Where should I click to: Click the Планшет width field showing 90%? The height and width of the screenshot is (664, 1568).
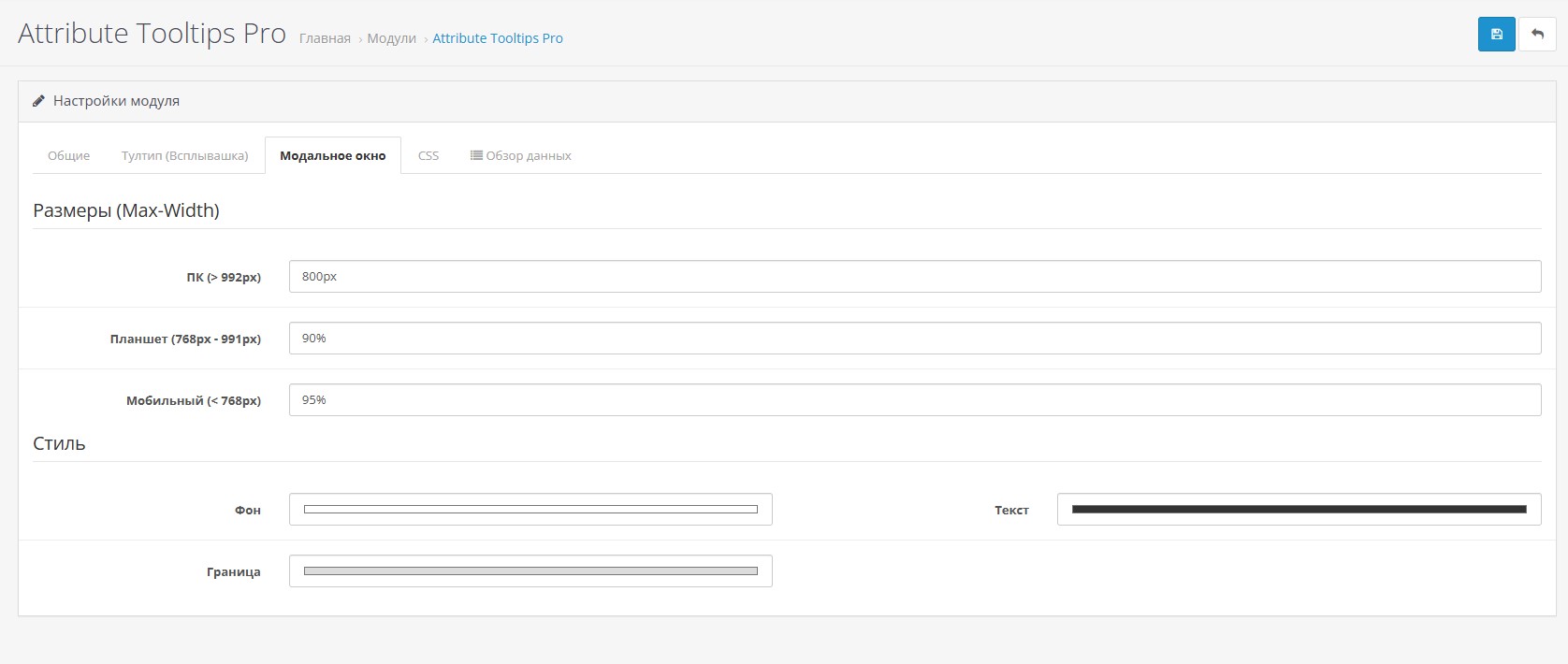(x=914, y=339)
